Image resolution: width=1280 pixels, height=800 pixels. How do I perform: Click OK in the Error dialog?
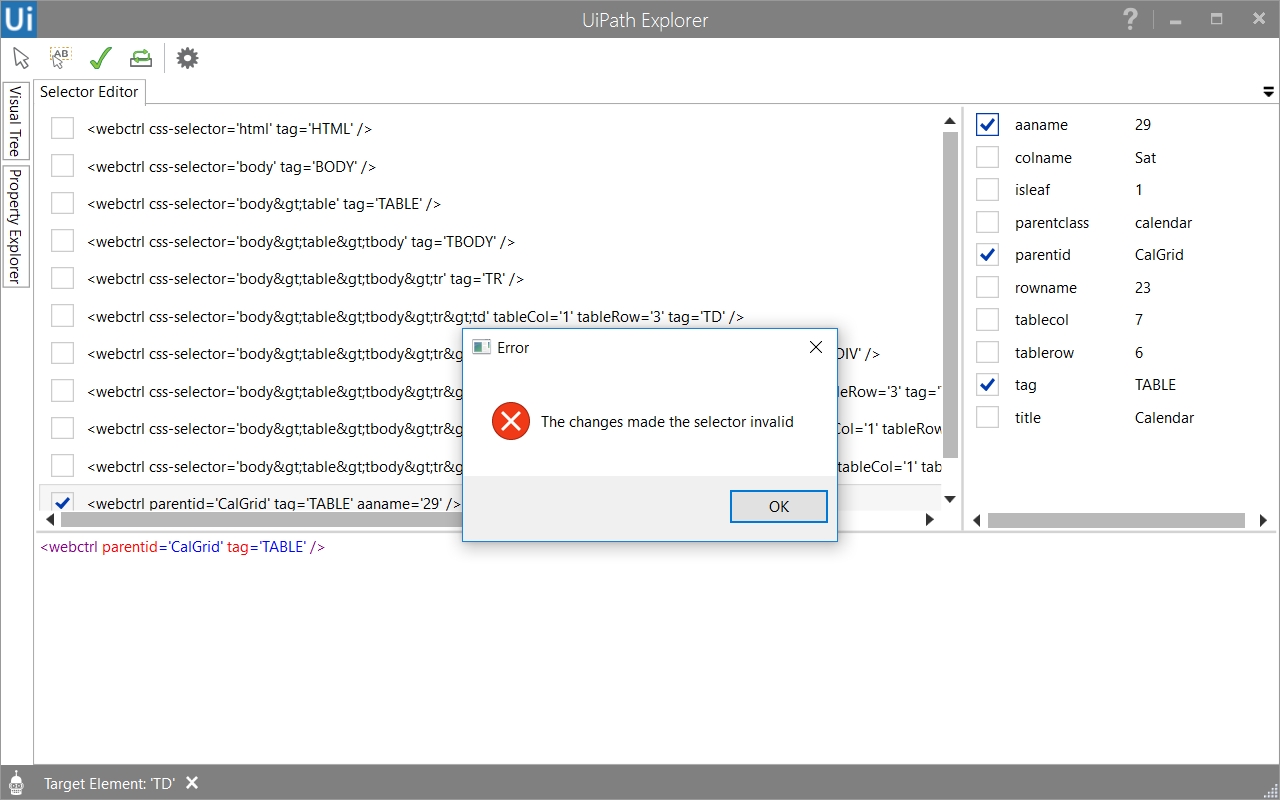point(779,506)
